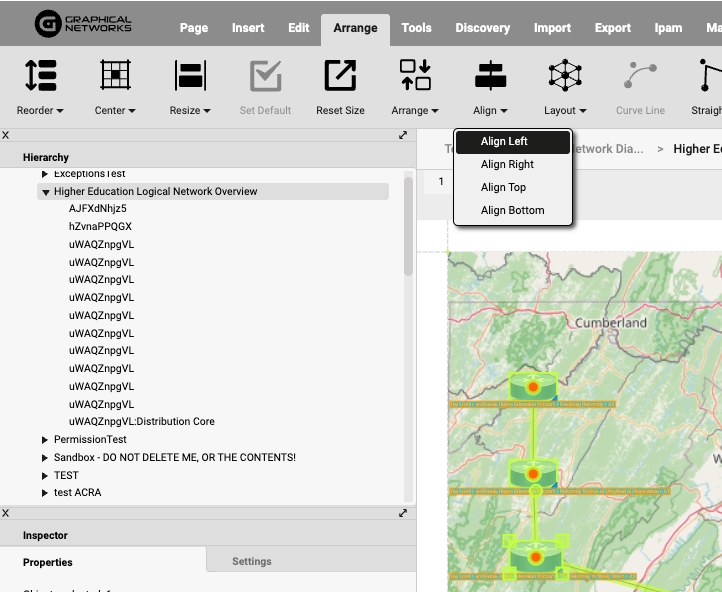This screenshot has width=722, height=592.
Task: Select uWAQZnpgVL:Distribution Core tree item
Action: (x=142, y=422)
